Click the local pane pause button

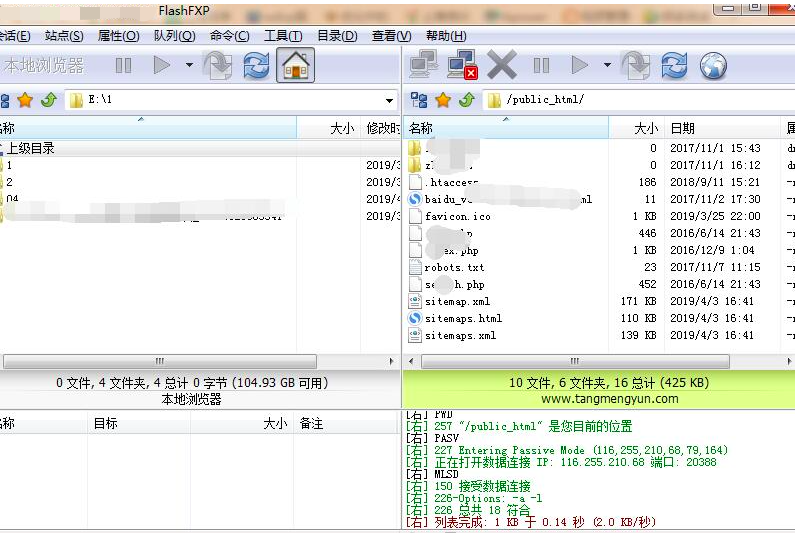[x=123, y=65]
